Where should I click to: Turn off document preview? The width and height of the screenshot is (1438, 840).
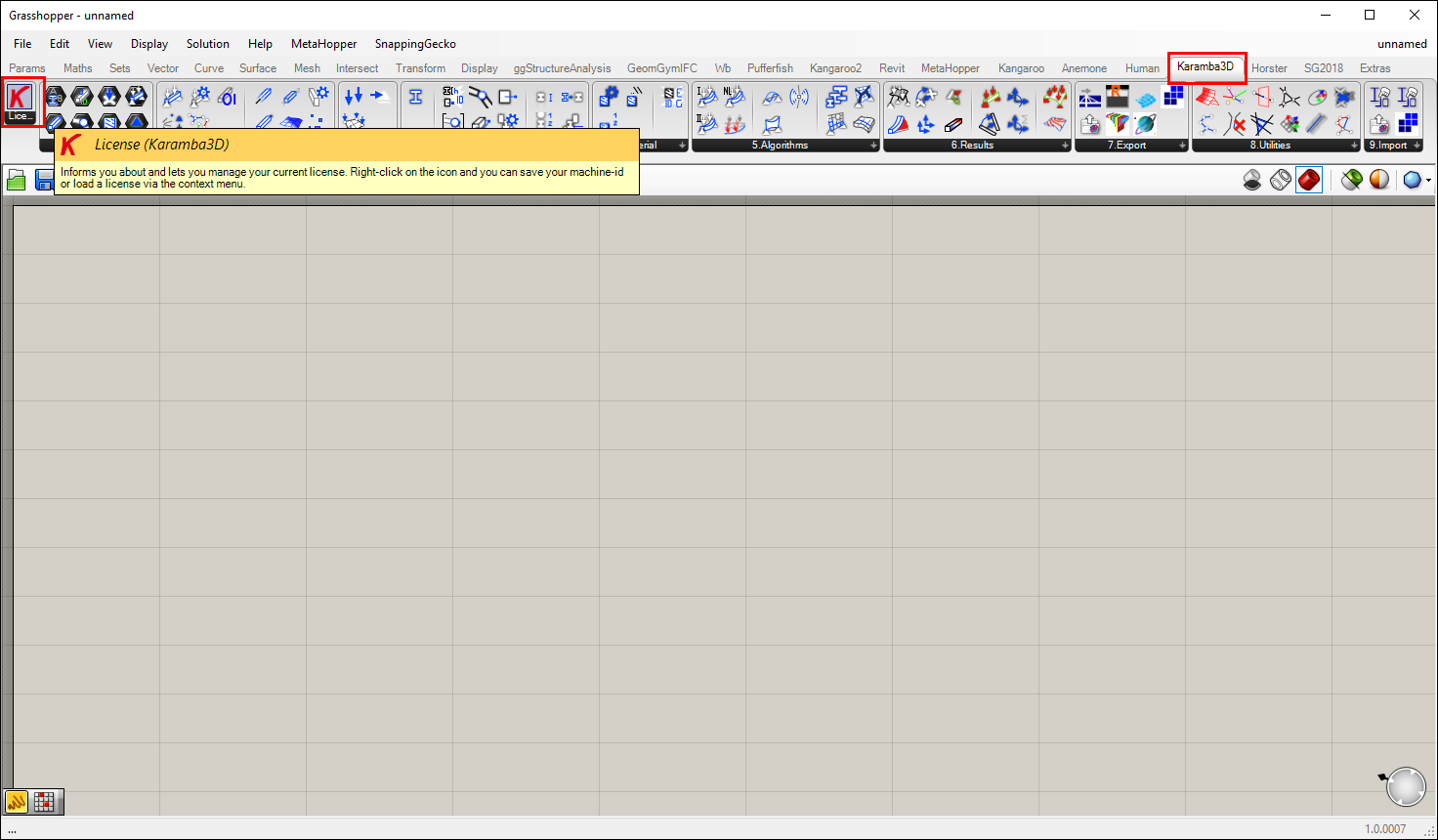click(x=1252, y=180)
